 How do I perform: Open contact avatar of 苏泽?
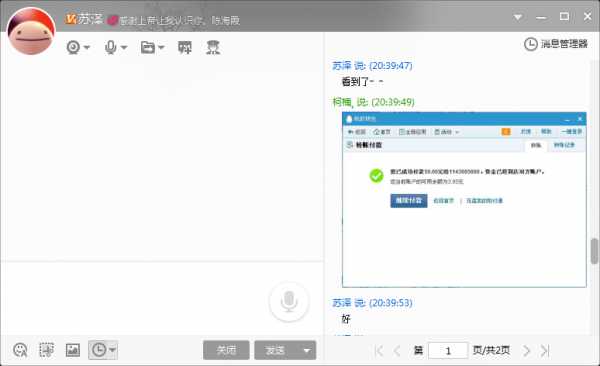pyautogui.click(x=31, y=31)
